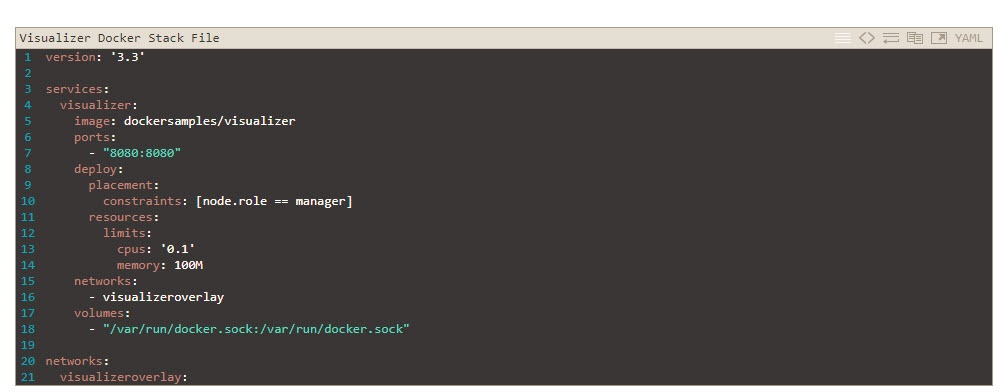Click the memory 100M value
The image size is (1008, 392).
pos(188,265)
